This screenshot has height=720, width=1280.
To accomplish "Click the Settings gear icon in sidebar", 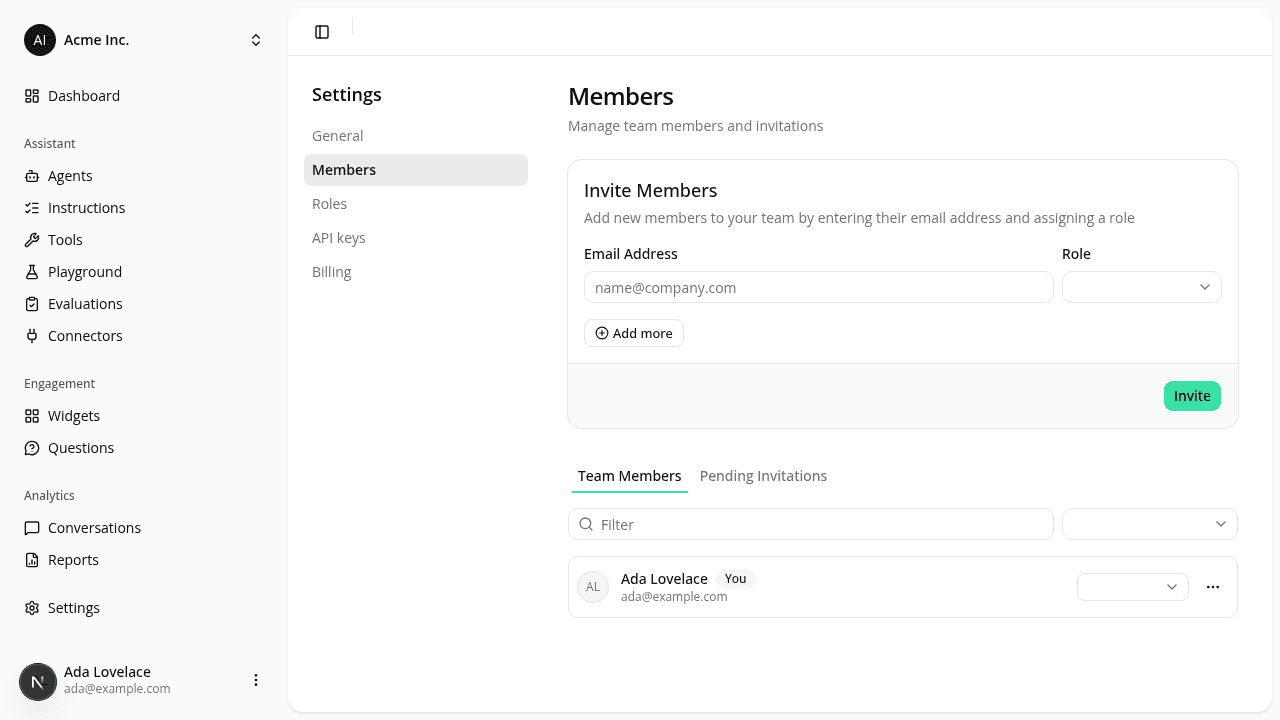I will (32, 608).
